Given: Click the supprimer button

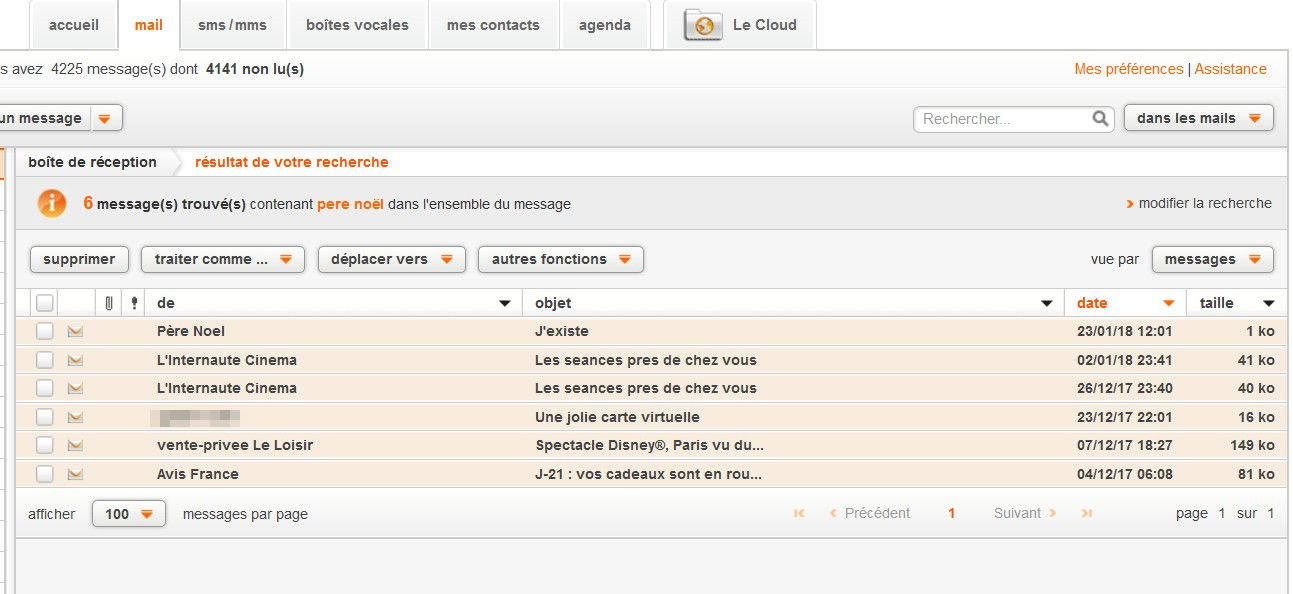Looking at the screenshot, I should [80, 259].
